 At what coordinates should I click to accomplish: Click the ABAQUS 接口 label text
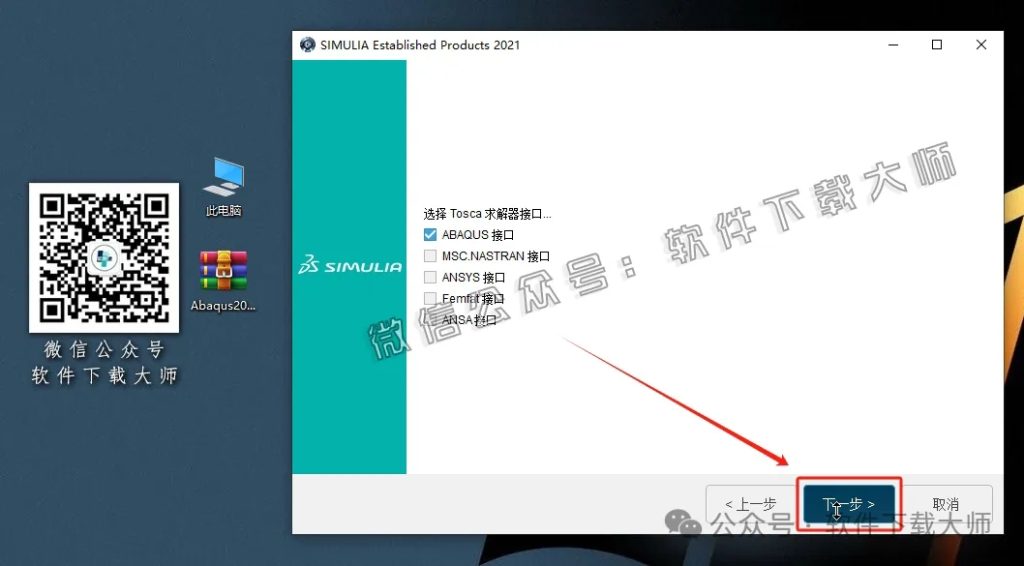point(478,234)
